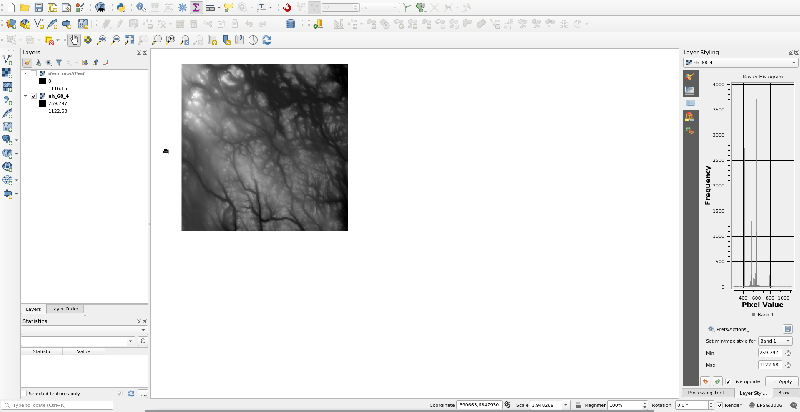
Task: Select the Identify Features tool
Action: [140, 8]
